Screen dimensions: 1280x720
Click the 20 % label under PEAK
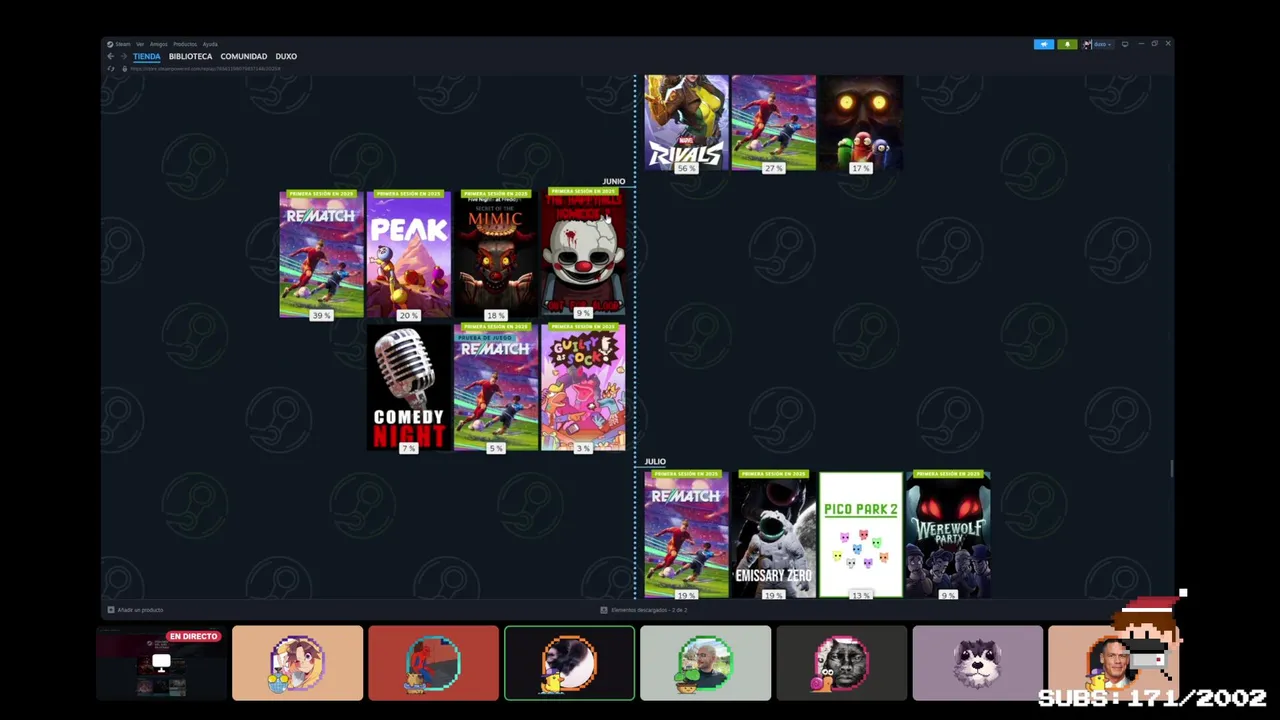tap(408, 315)
